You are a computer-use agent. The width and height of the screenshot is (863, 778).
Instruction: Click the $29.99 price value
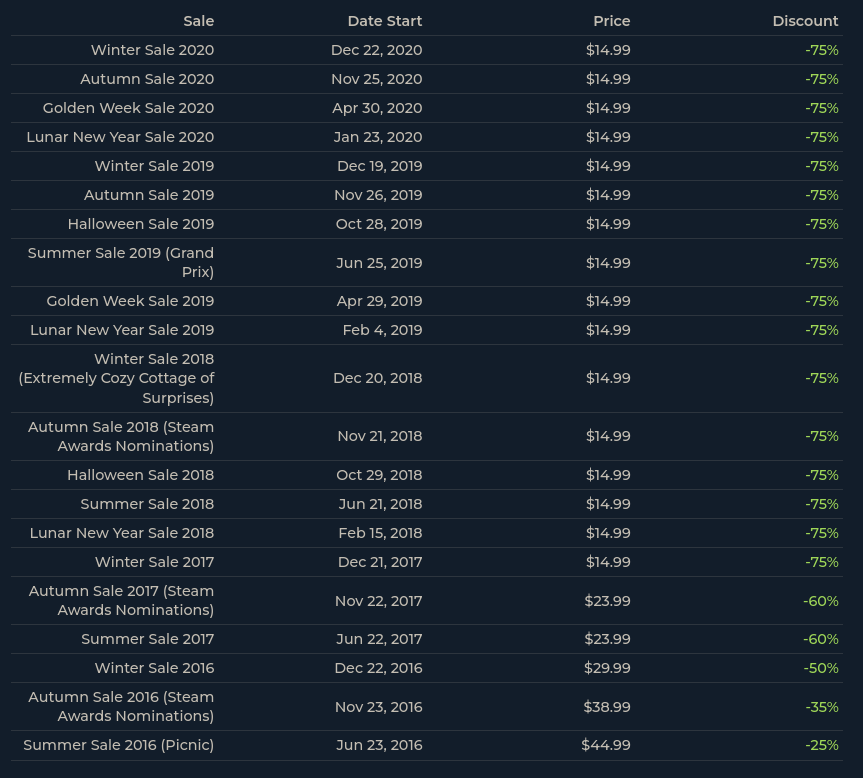point(607,668)
